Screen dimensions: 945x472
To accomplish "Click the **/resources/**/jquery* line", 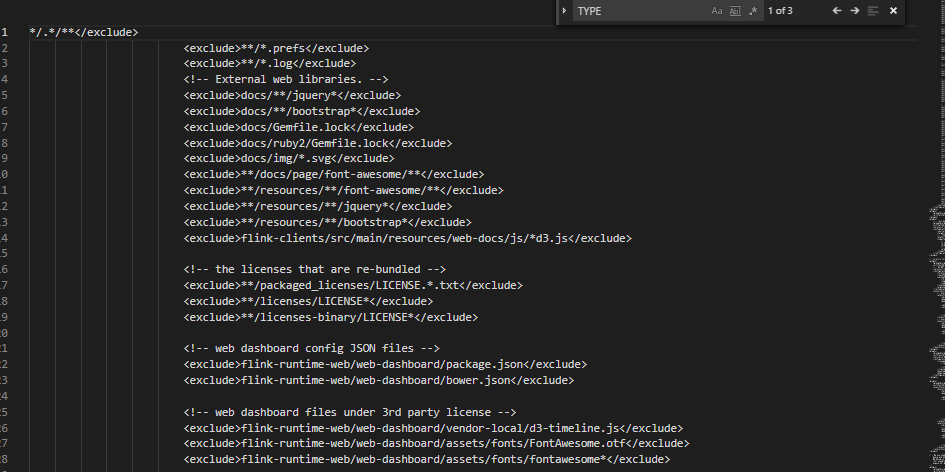I will (x=318, y=206).
